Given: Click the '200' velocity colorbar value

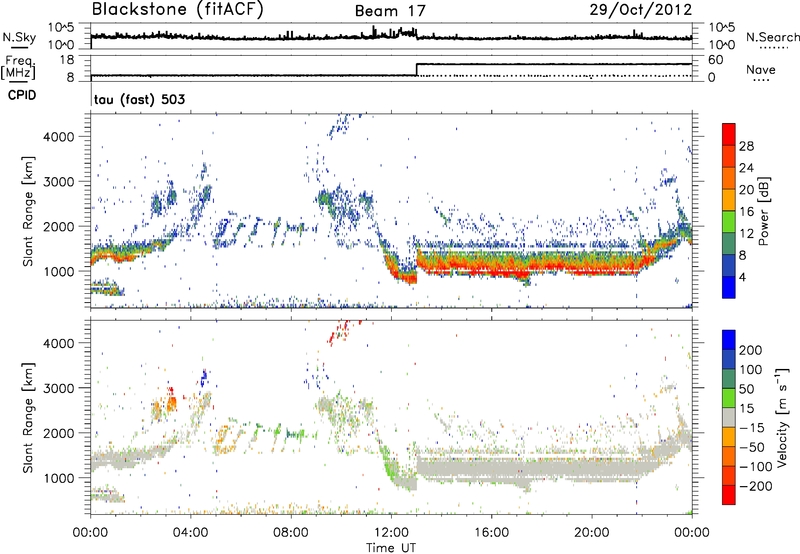Looking at the screenshot, I should [x=751, y=350].
